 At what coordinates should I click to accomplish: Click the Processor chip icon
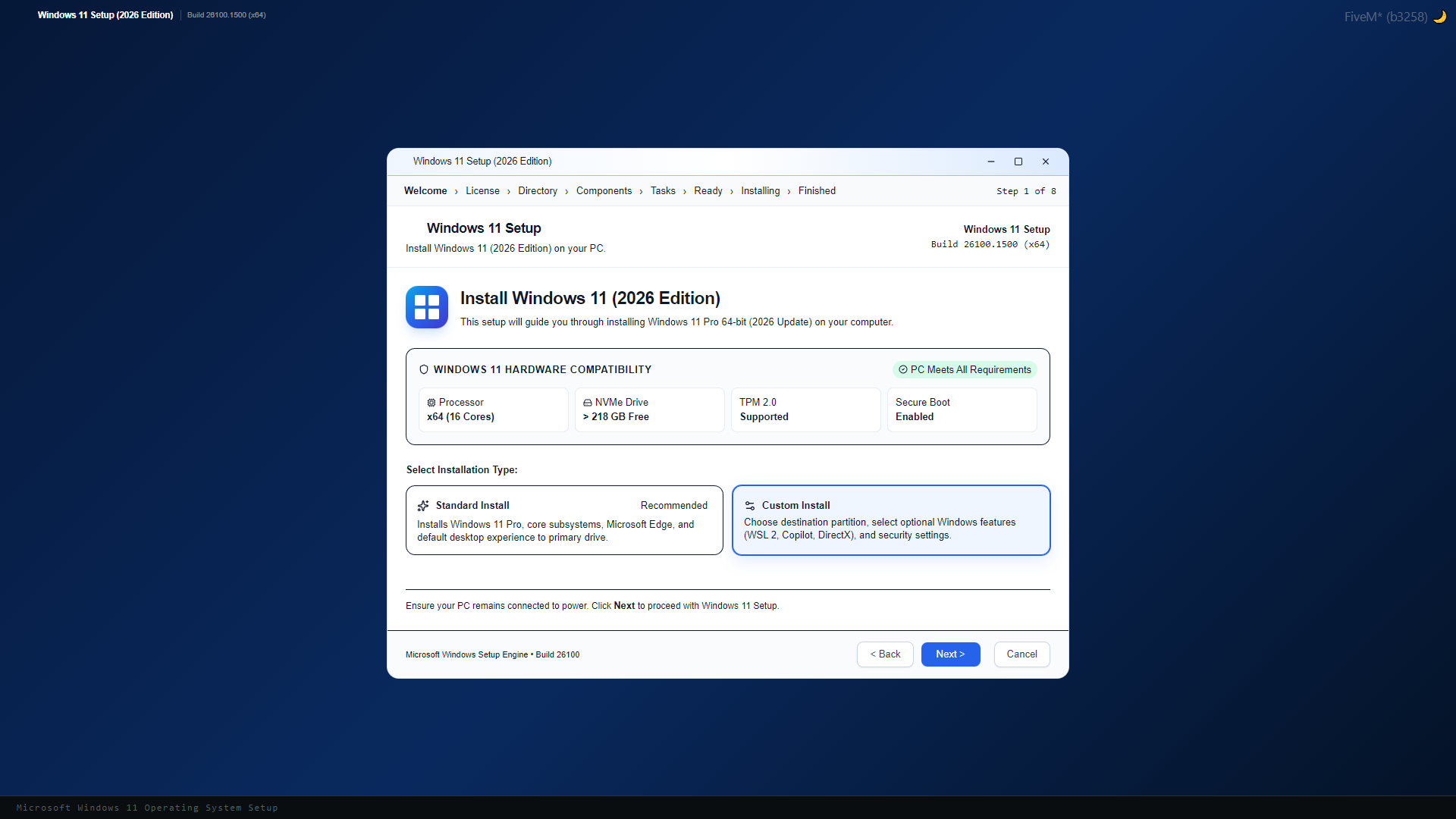point(431,403)
